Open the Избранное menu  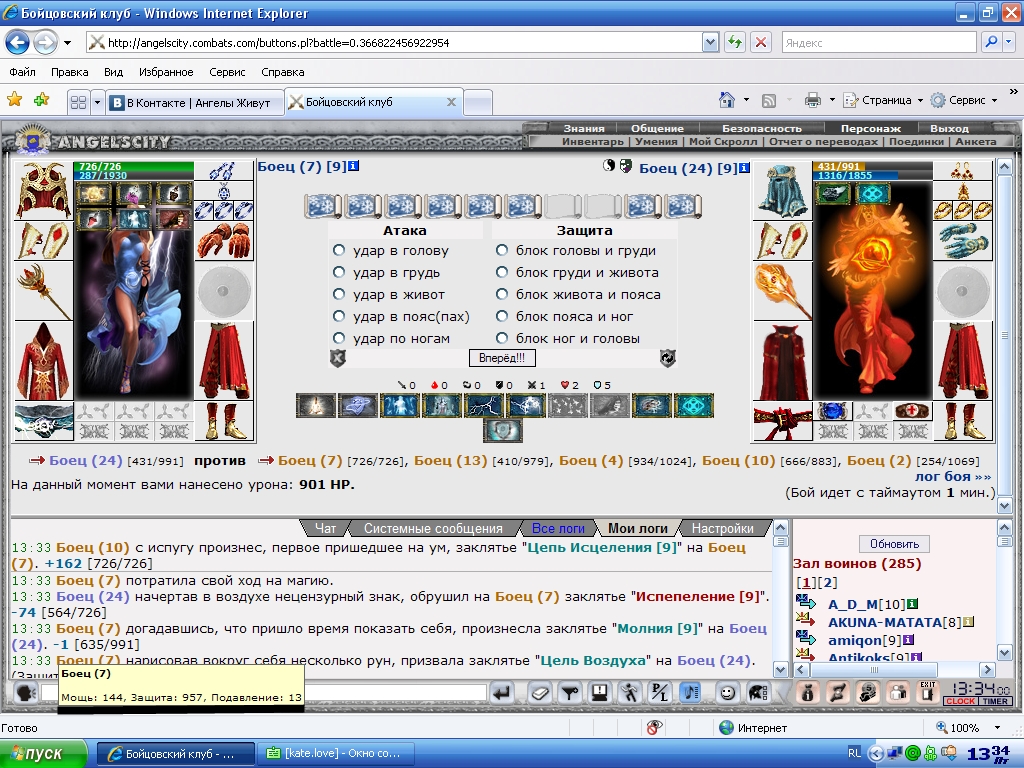pyautogui.click(x=166, y=72)
